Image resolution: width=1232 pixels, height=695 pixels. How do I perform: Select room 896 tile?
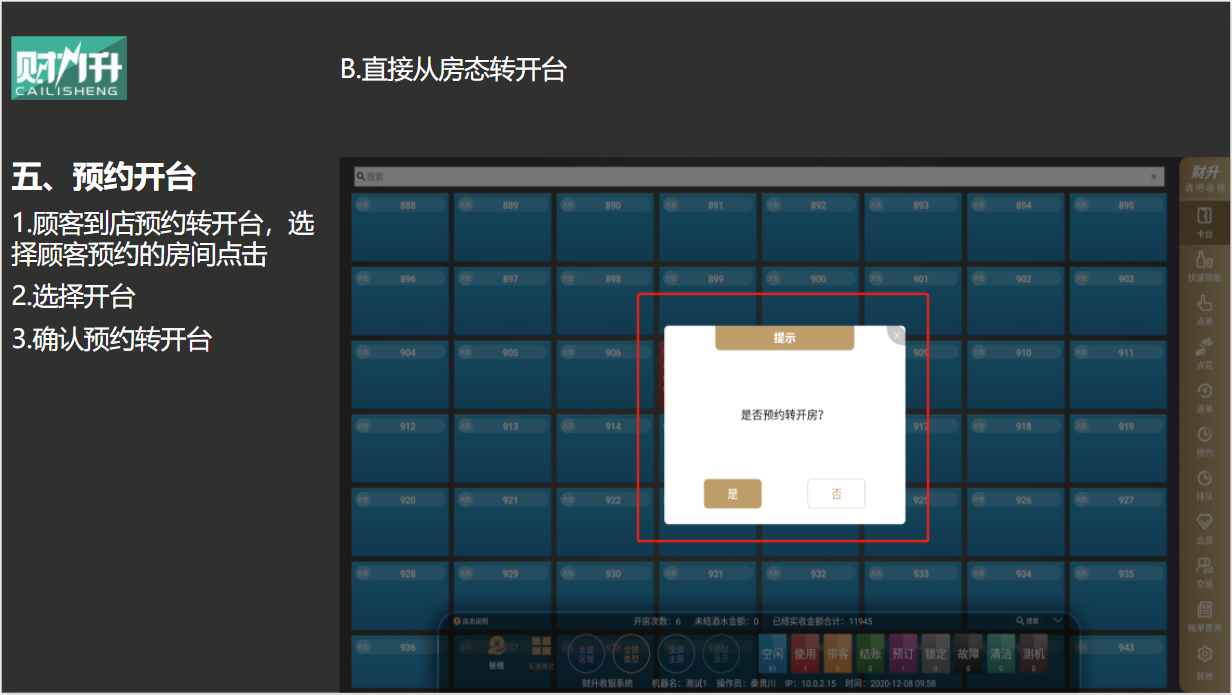[401, 301]
